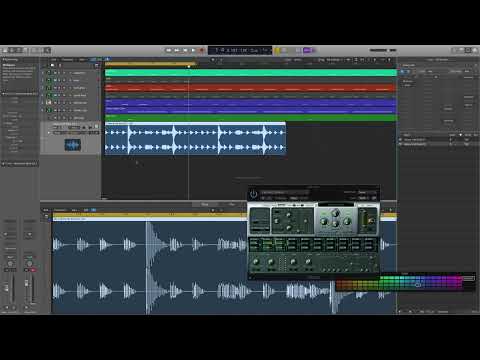Click the Quick Help button in the control bar
This screenshot has width=480, height=360.
coord(19,50)
